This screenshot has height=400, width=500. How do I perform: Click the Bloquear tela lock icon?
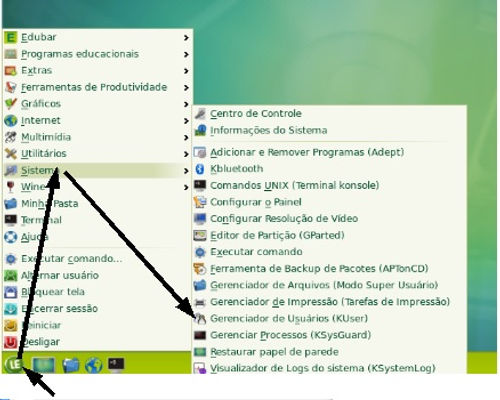click(11, 292)
